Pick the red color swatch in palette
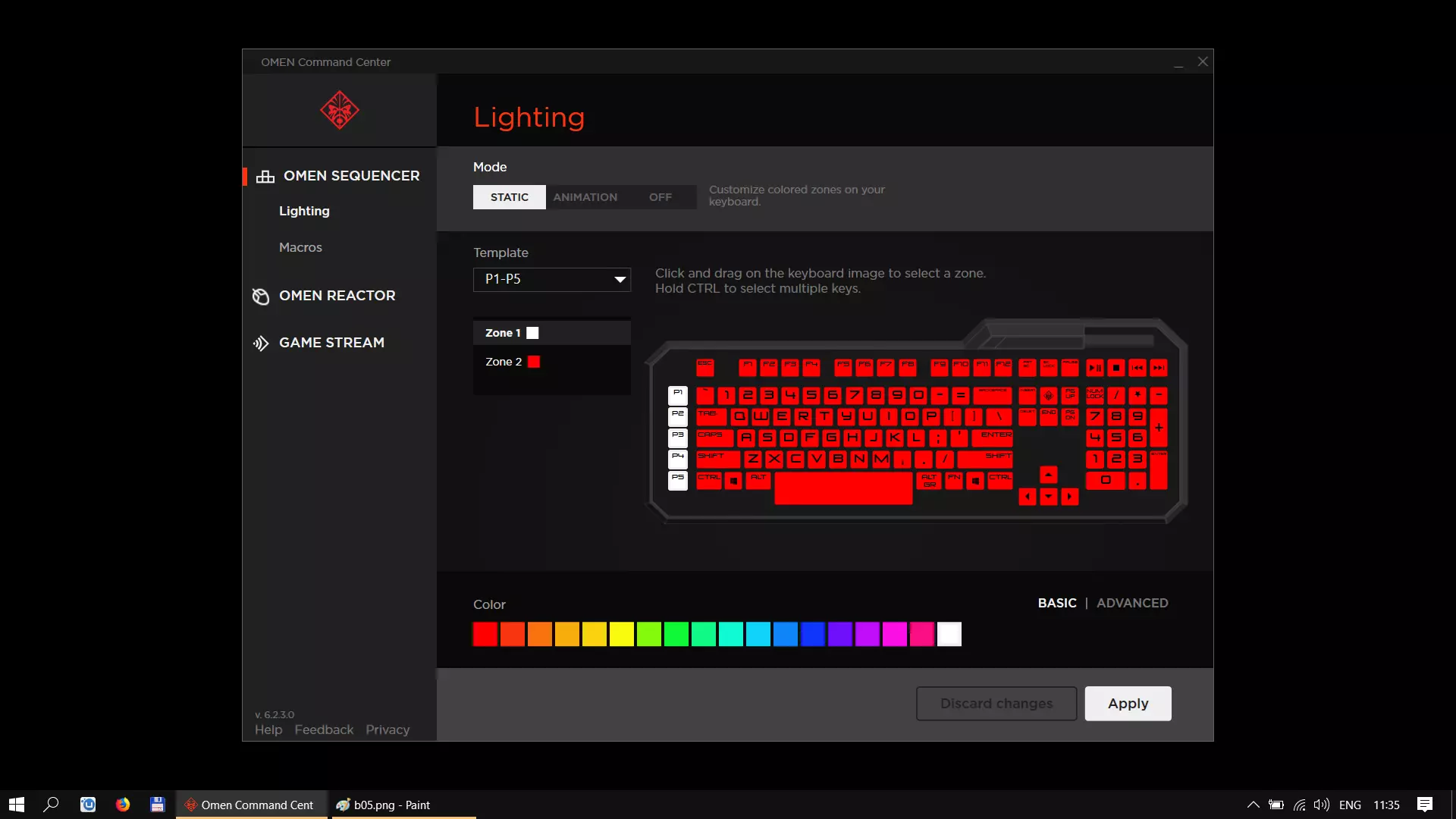This screenshot has width=1456, height=819. pyautogui.click(x=485, y=634)
